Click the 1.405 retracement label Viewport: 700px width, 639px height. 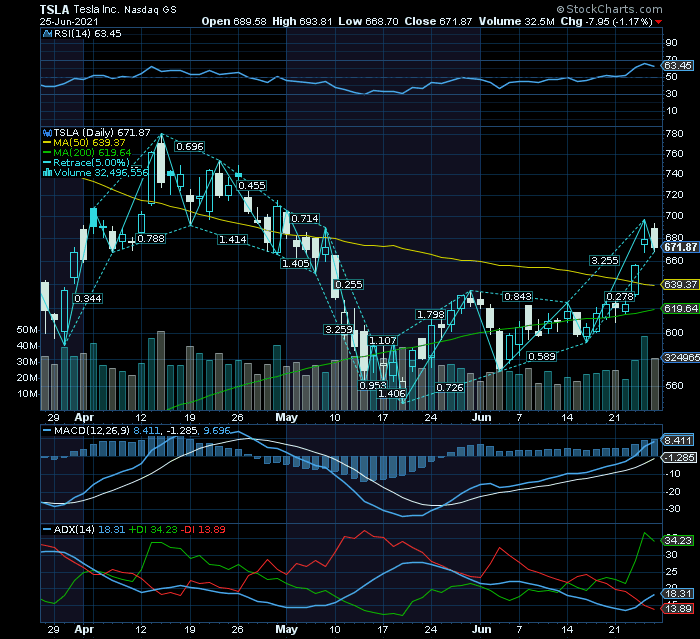click(296, 264)
